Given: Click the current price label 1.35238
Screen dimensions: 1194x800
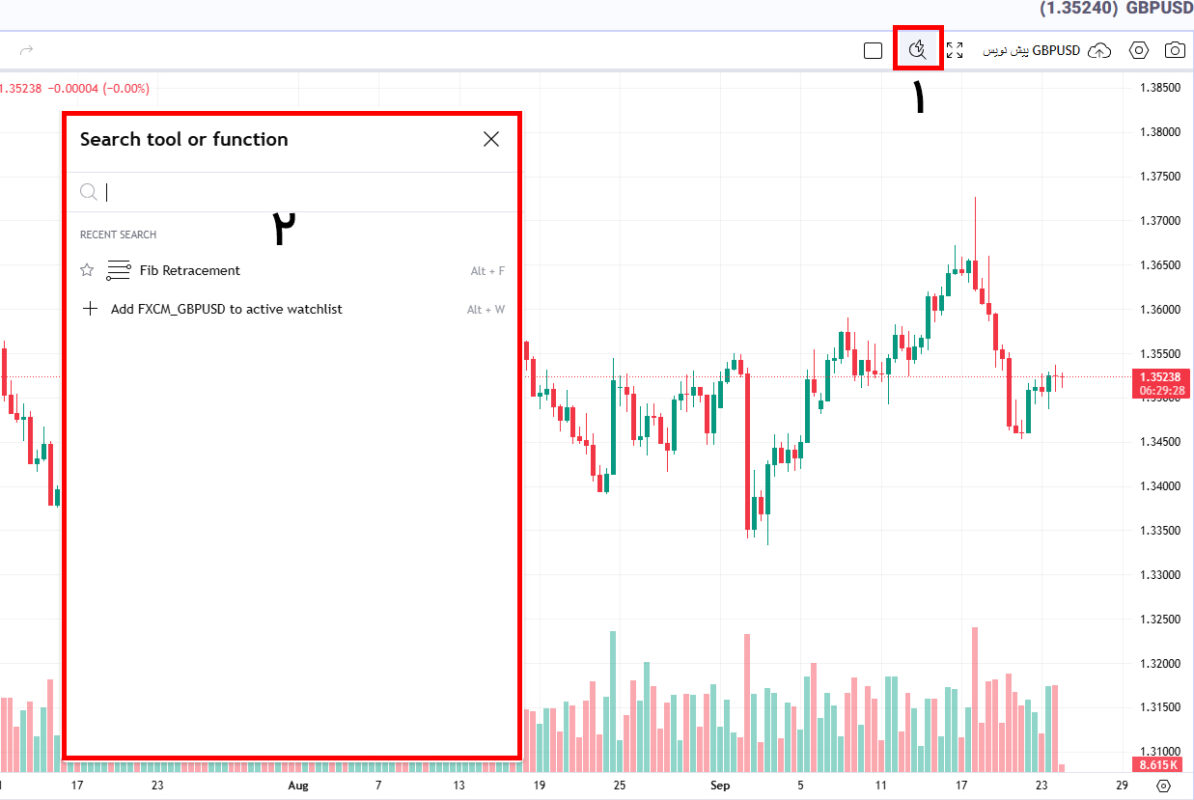Looking at the screenshot, I should pyautogui.click(x=1159, y=377).
